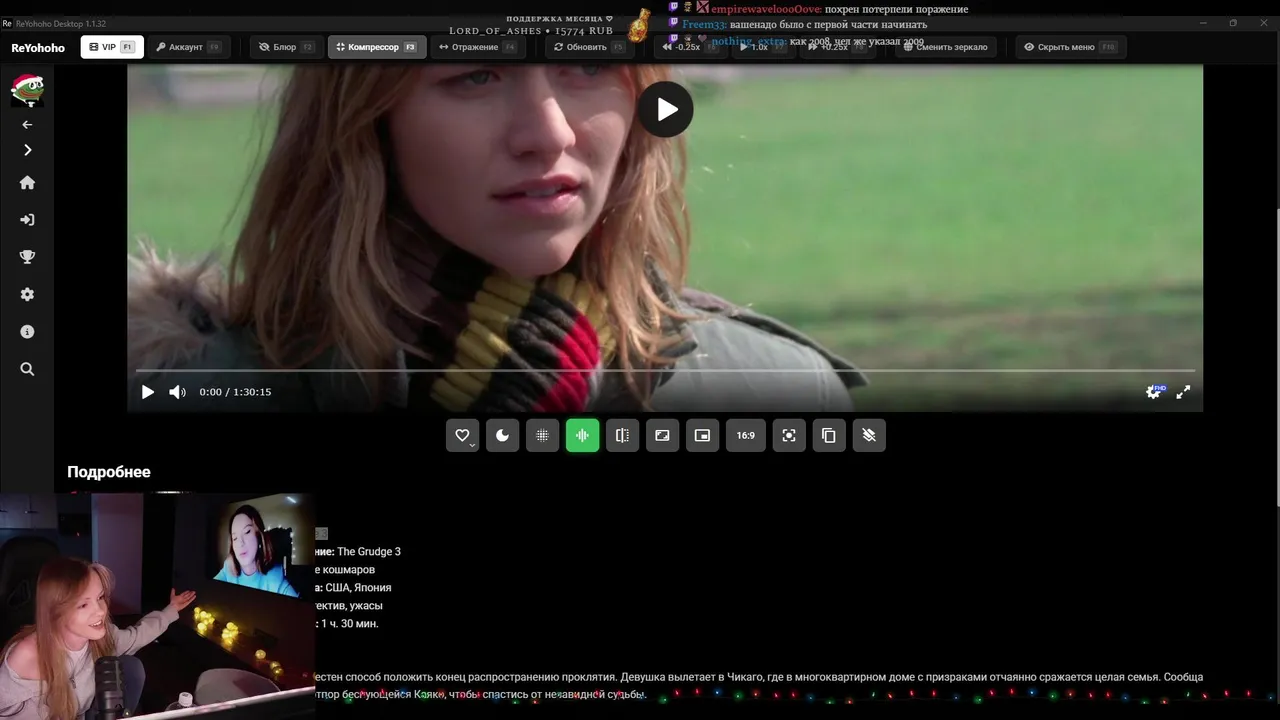Open the video quality settings gear
Viewport: 1280px width, 720px height.
(x=1153, y=392)
